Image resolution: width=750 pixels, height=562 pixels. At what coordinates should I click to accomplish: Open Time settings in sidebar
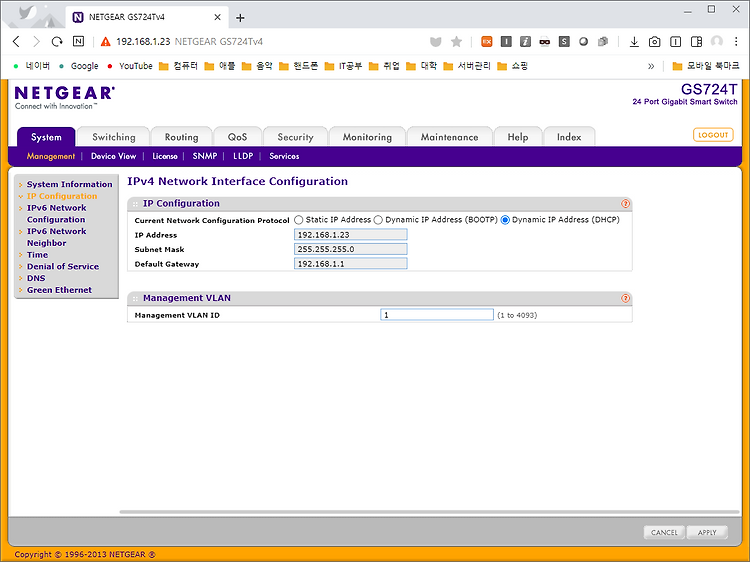click(37, 255)
